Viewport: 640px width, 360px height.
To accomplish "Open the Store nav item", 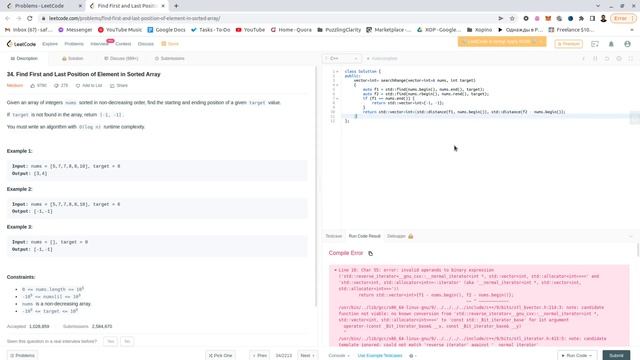I will [x=170, y=44].
